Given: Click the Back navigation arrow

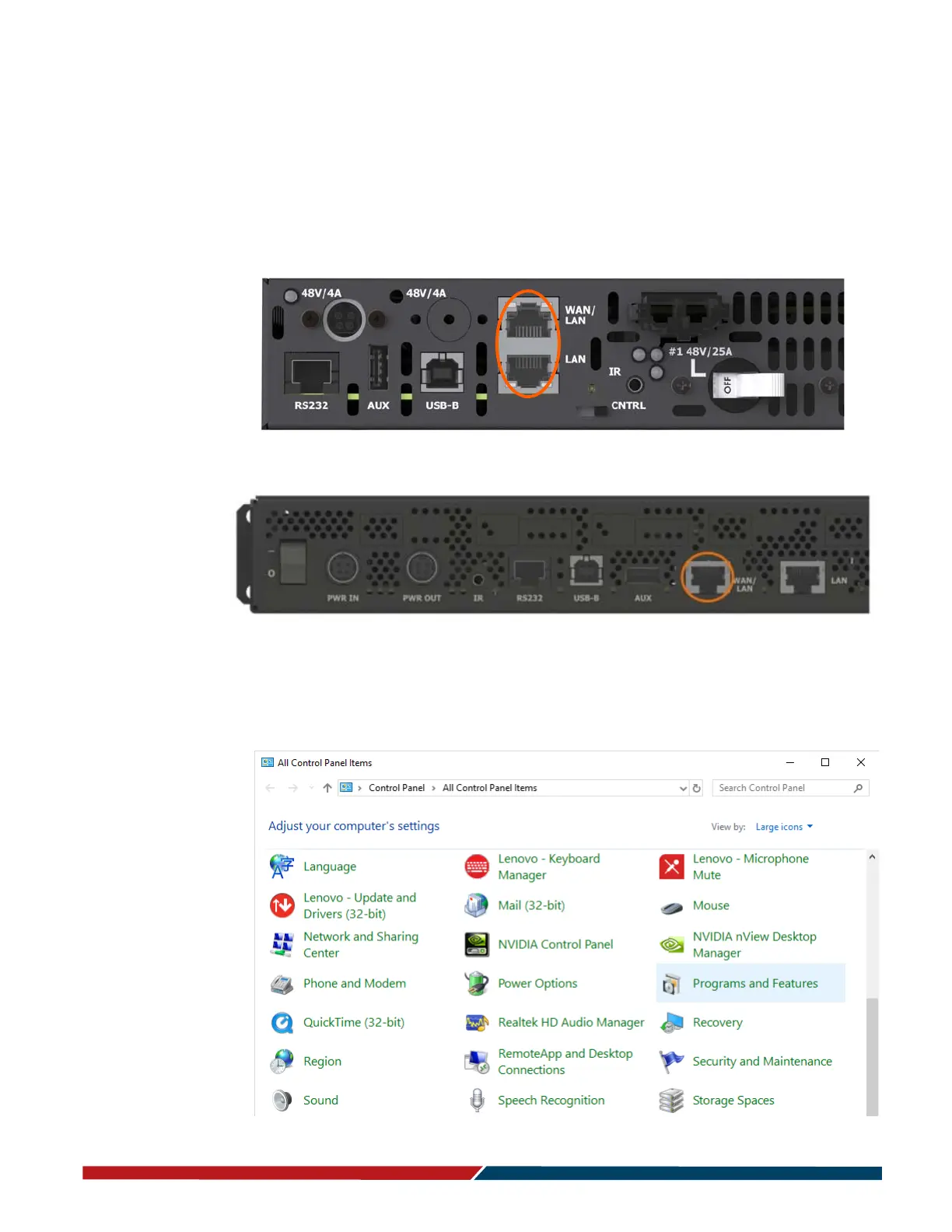Looking at the screenshot, I should pyautogui.click(x=271, y=788).
